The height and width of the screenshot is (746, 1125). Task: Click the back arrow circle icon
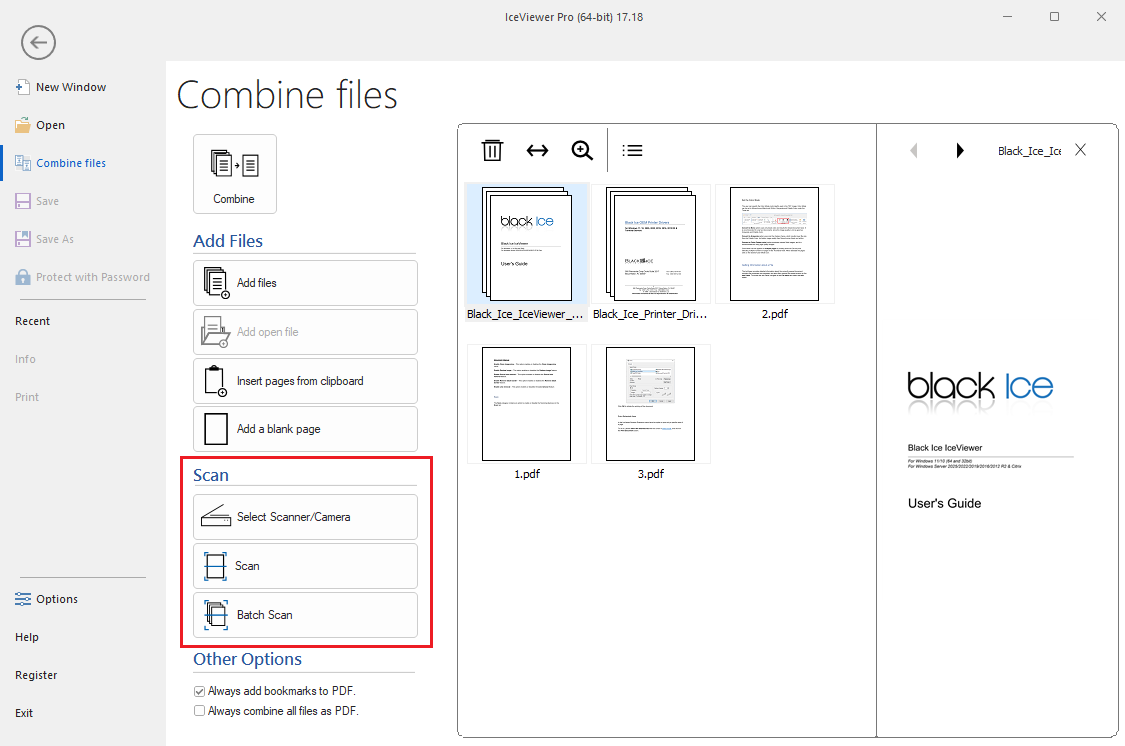coord(38,42)
